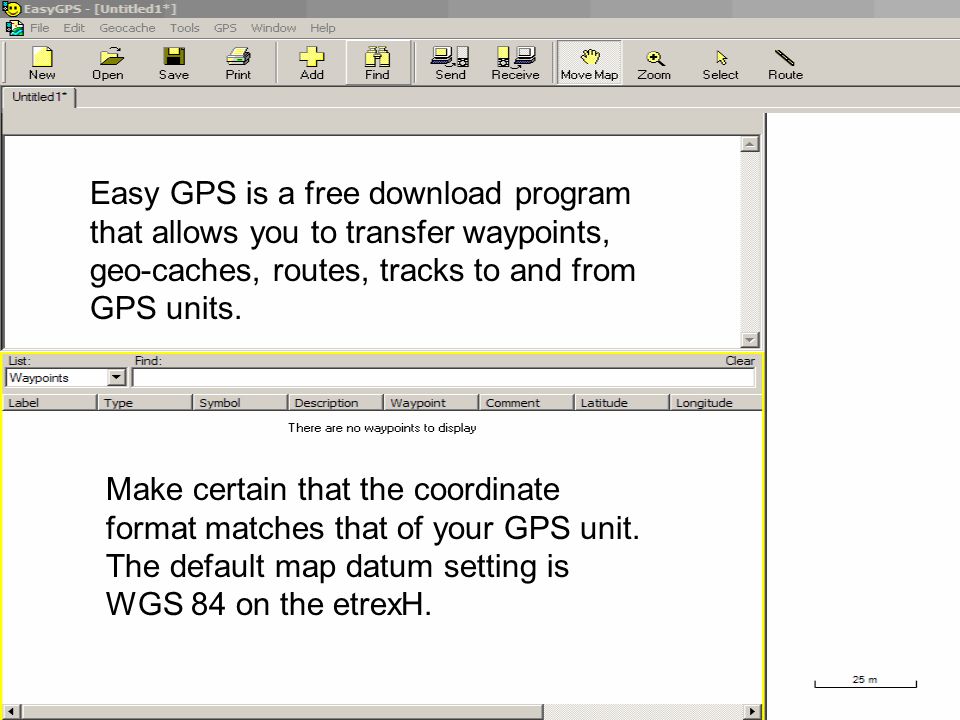Open the Geocache menu
Image resolution: width=960 pixels, height=720 pixels.
click(x=127, y=28)
